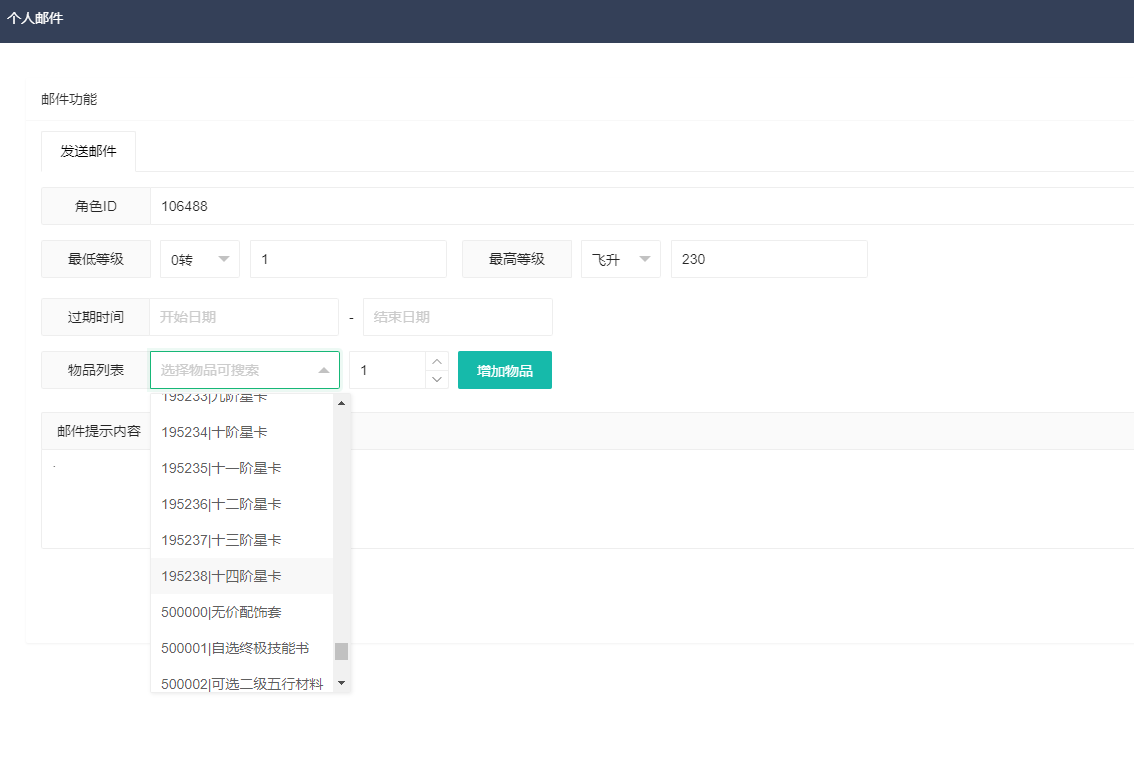
Task: Click the 开始日期 start date field
Action: 244,317
